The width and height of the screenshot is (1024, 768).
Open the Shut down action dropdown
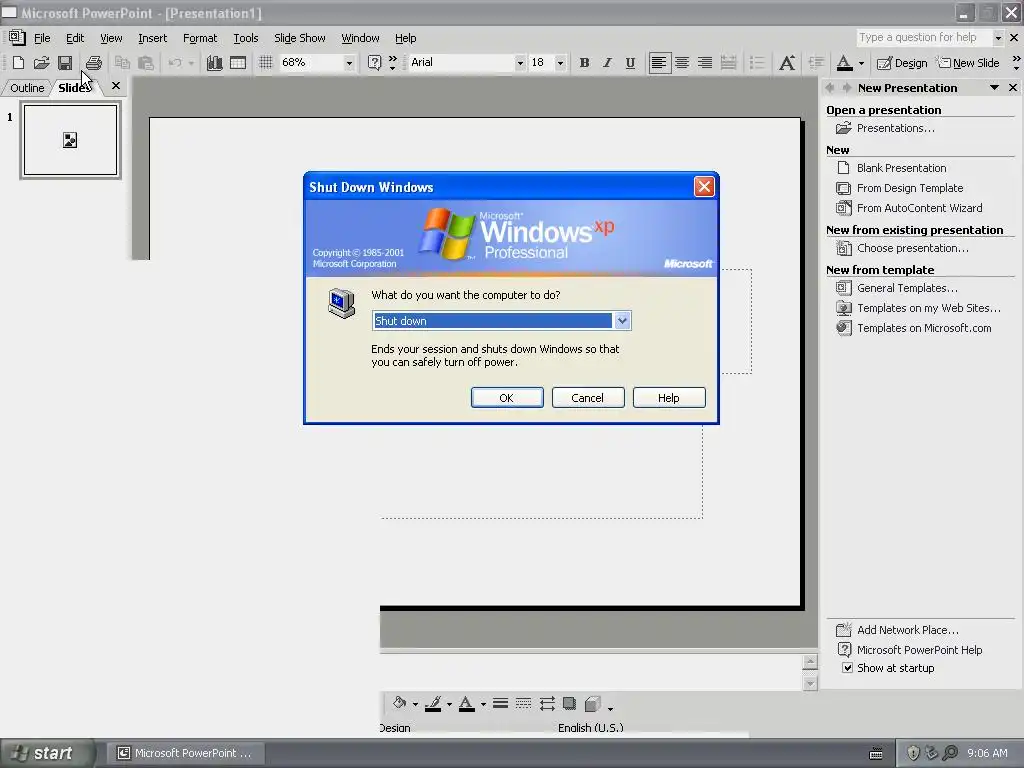(622, 321)
